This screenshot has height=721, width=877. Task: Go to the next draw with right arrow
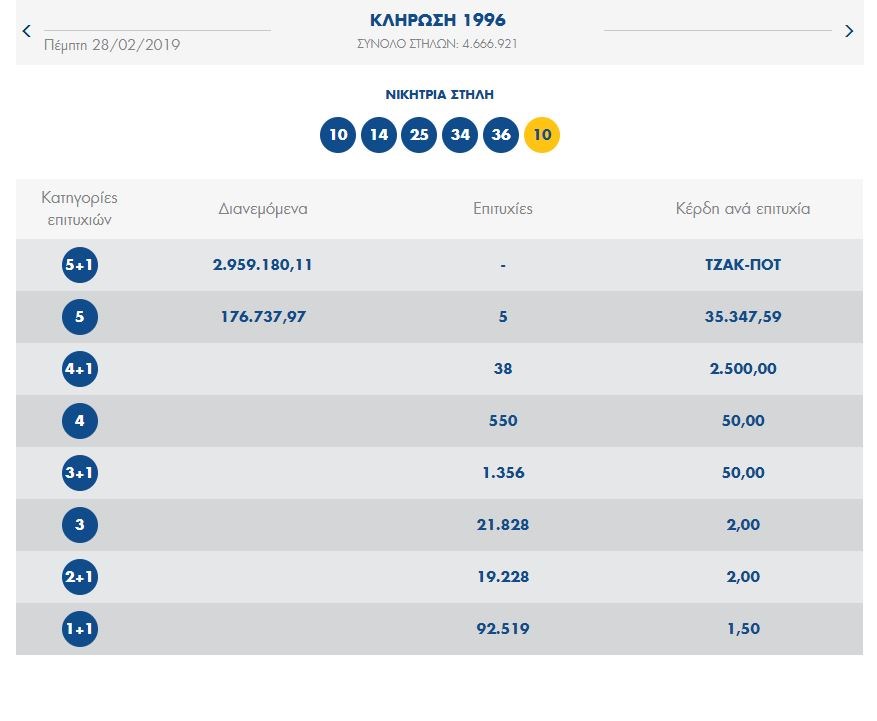tap(849, 31)
